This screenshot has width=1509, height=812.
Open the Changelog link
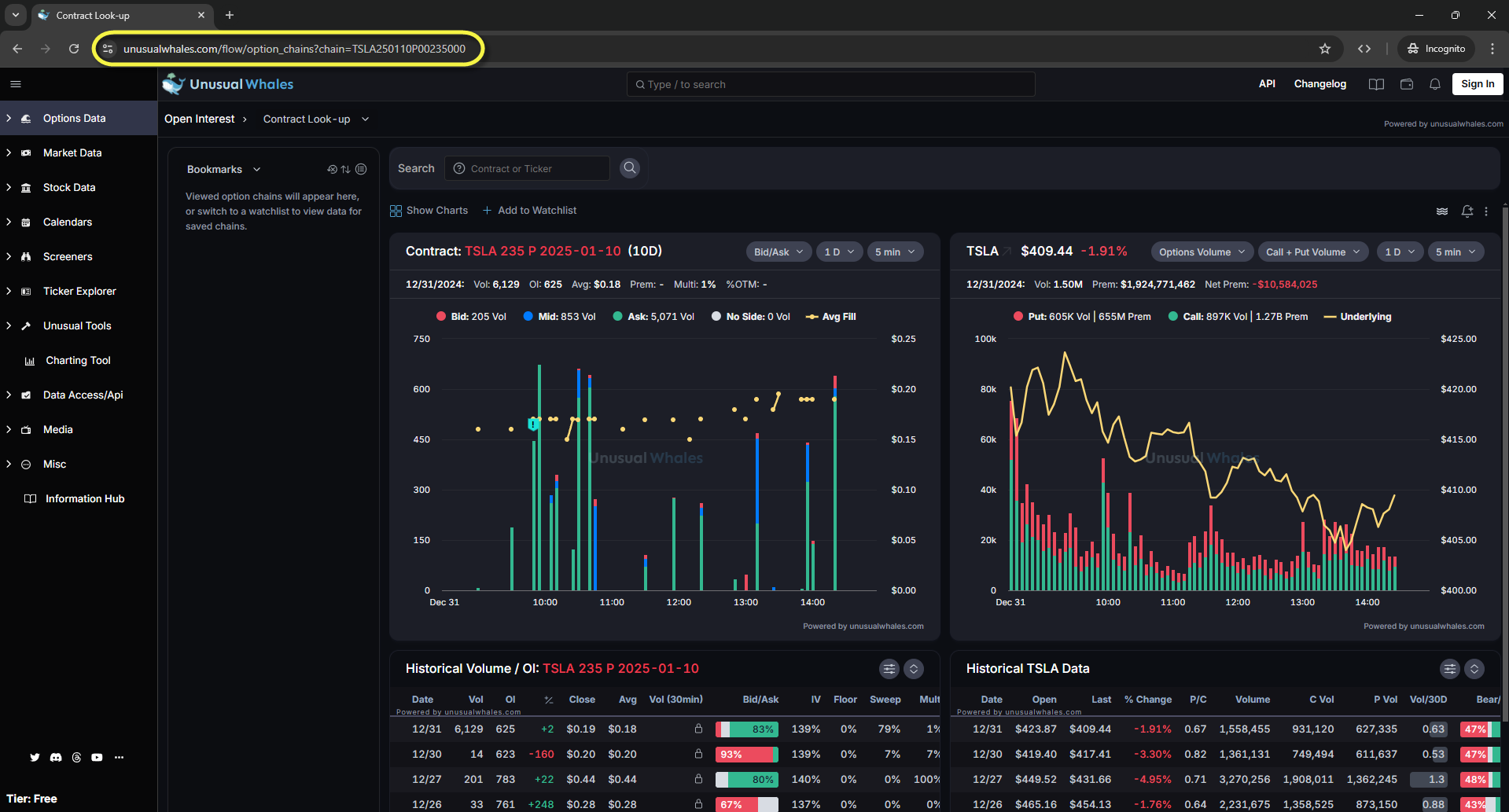pyautogui.click(x=1320, y=84)
